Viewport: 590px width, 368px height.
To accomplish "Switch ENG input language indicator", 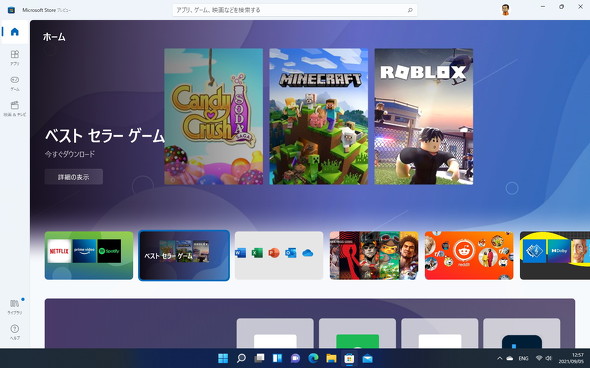I will tap(523, 359).
